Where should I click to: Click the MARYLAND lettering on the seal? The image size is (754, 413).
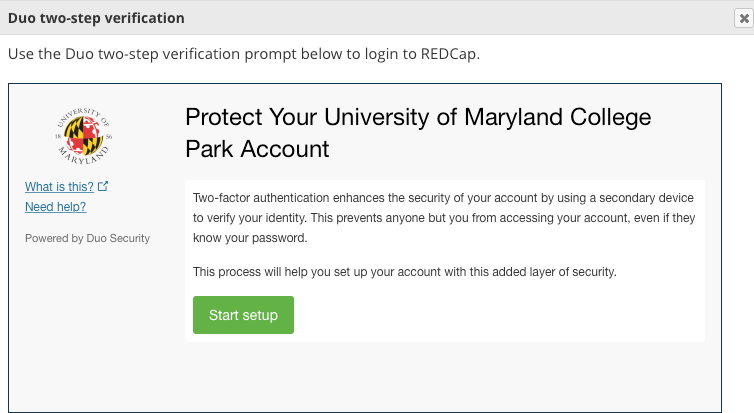click(x=84, y=156)
